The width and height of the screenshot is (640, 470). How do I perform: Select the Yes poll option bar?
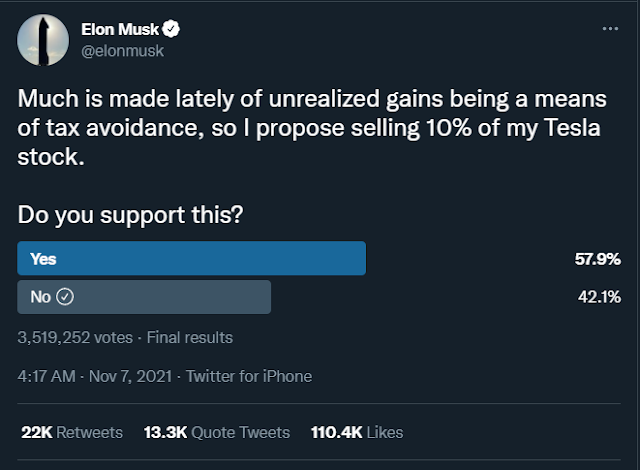click(192, 259)
